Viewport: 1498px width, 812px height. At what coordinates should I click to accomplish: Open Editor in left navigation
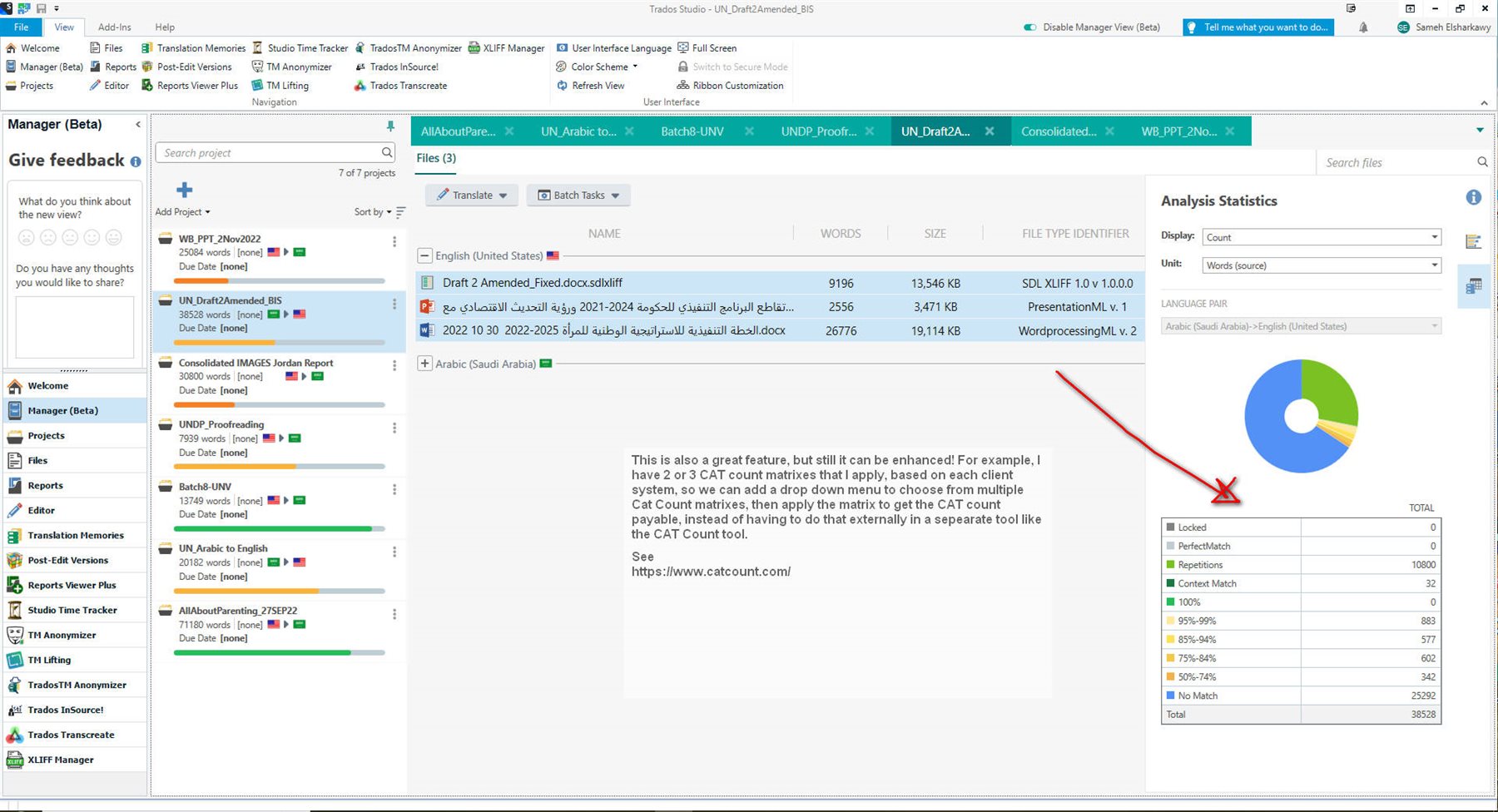point(75,511)
